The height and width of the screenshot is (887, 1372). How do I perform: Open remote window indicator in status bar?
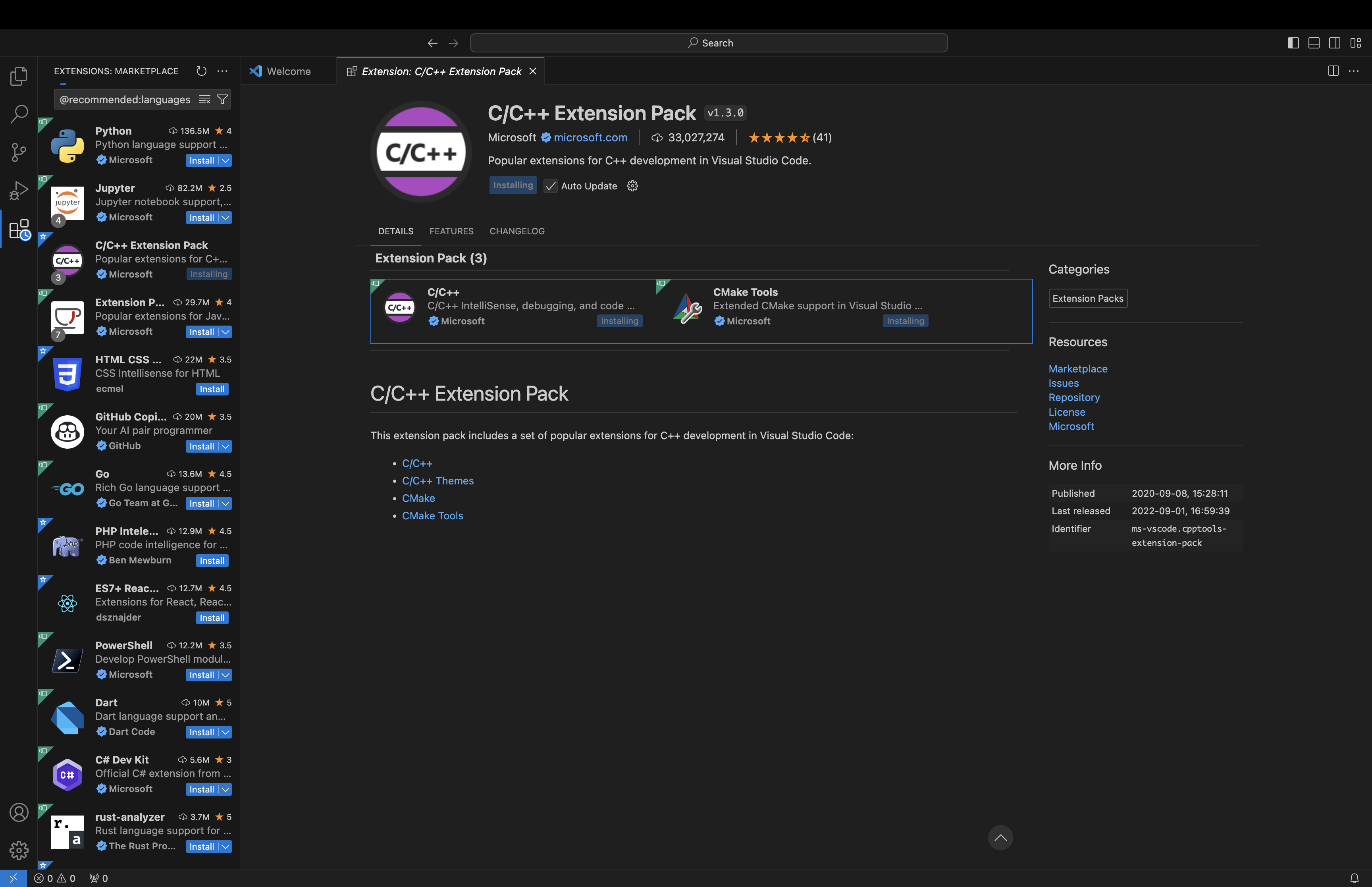click(13, 878)
